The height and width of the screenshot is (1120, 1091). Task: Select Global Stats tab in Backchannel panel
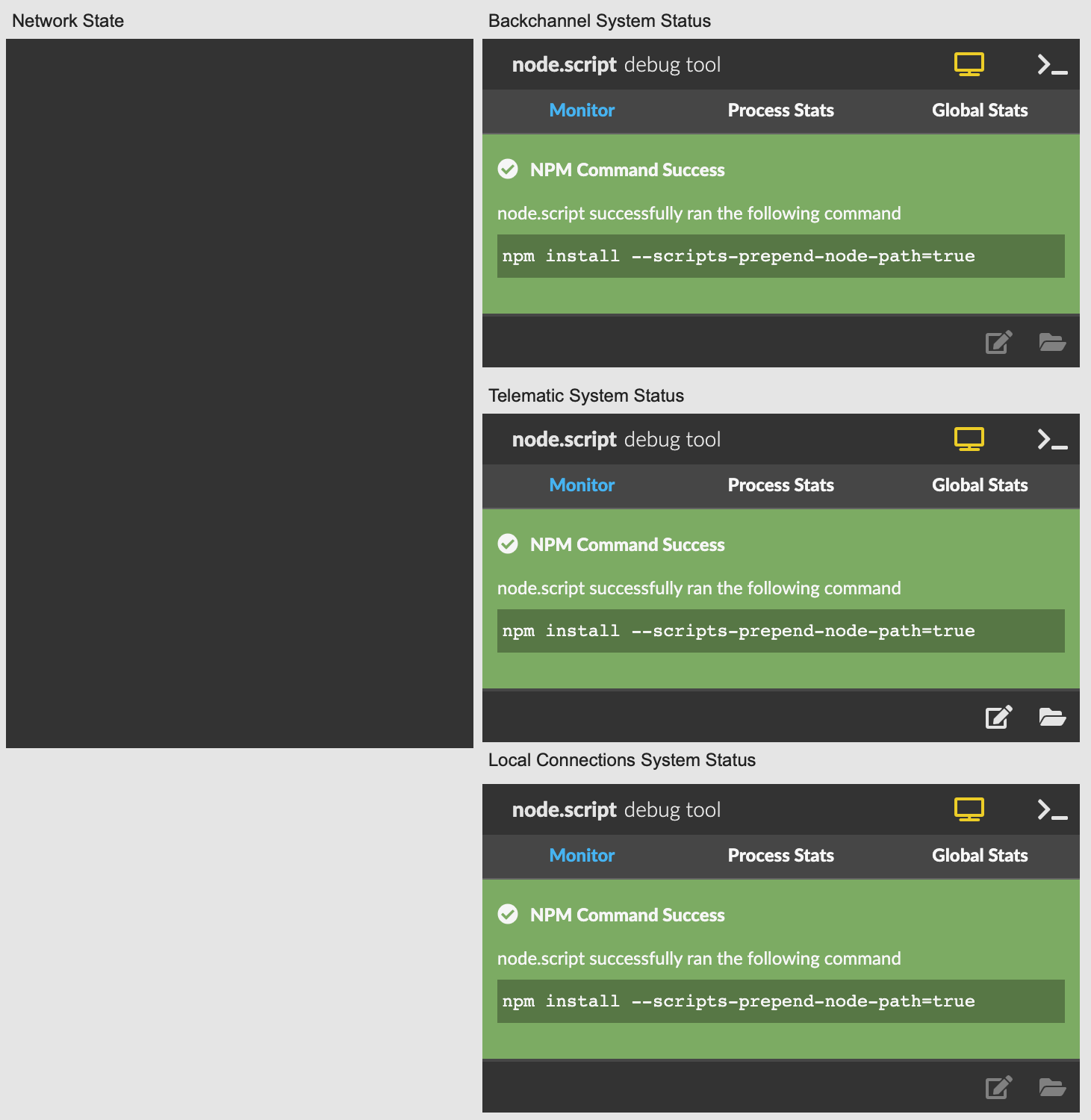click(x=979, y=111)
